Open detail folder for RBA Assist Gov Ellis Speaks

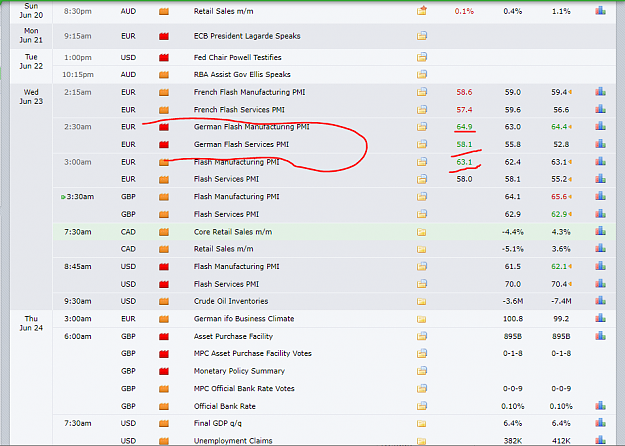coord(422,75)
